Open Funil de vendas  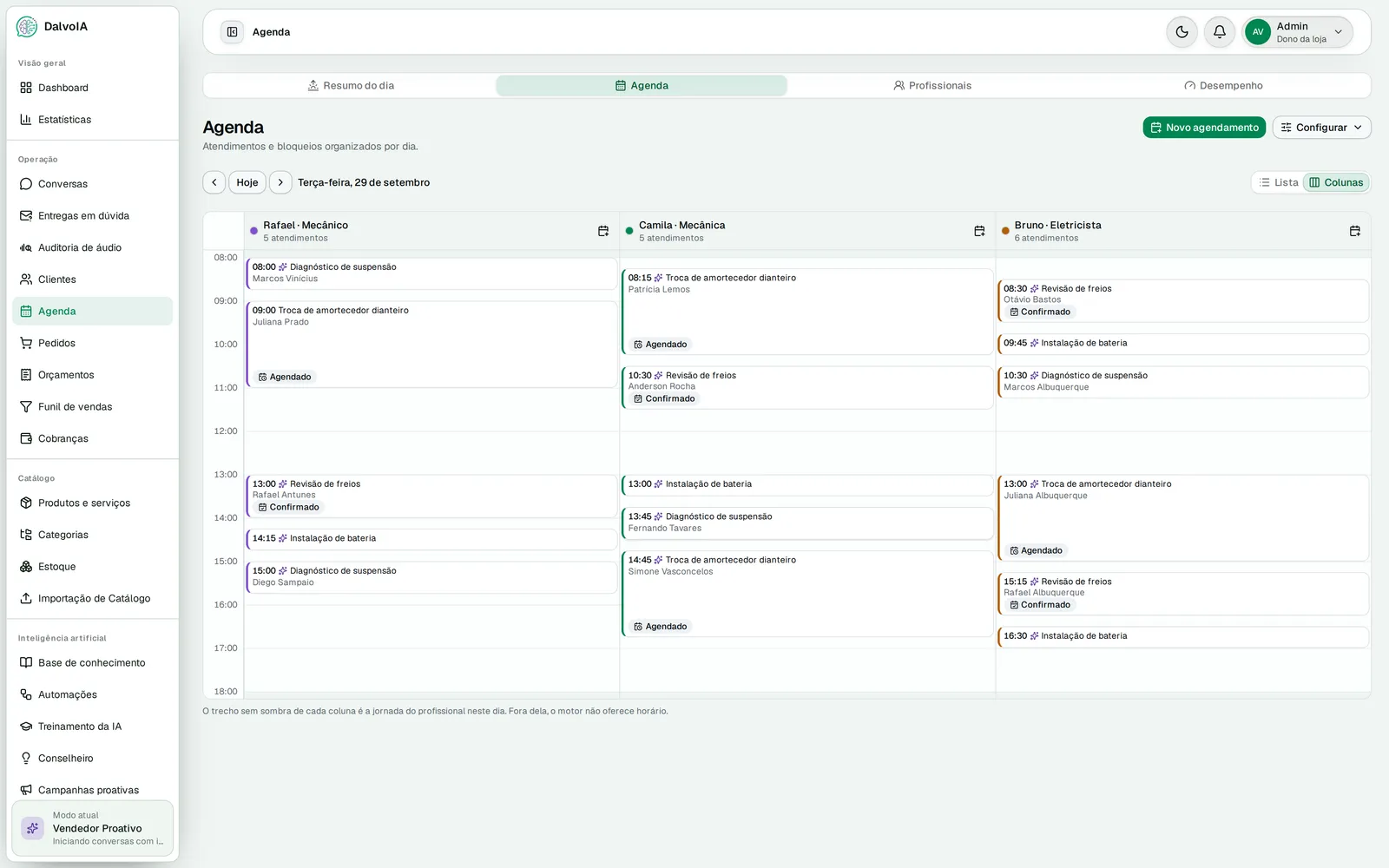[92, 407]
